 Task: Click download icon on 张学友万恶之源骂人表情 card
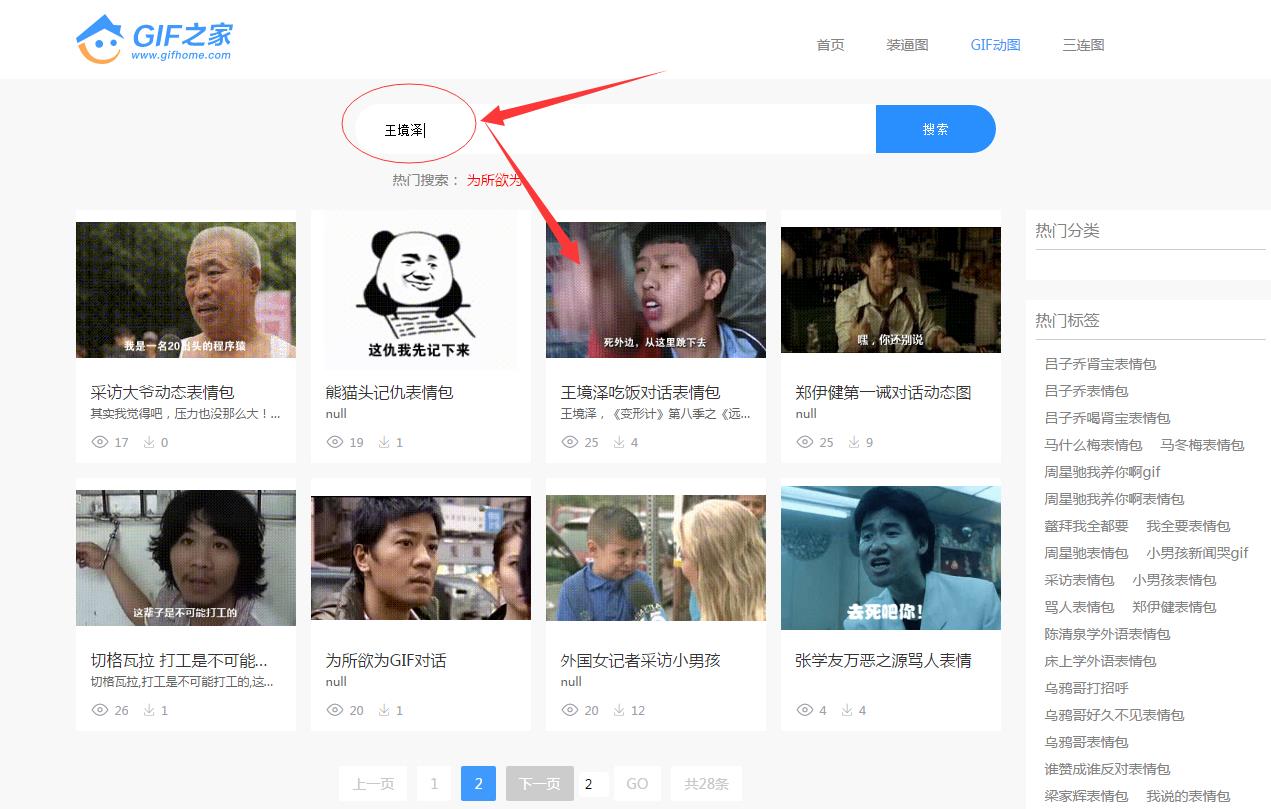848,710
